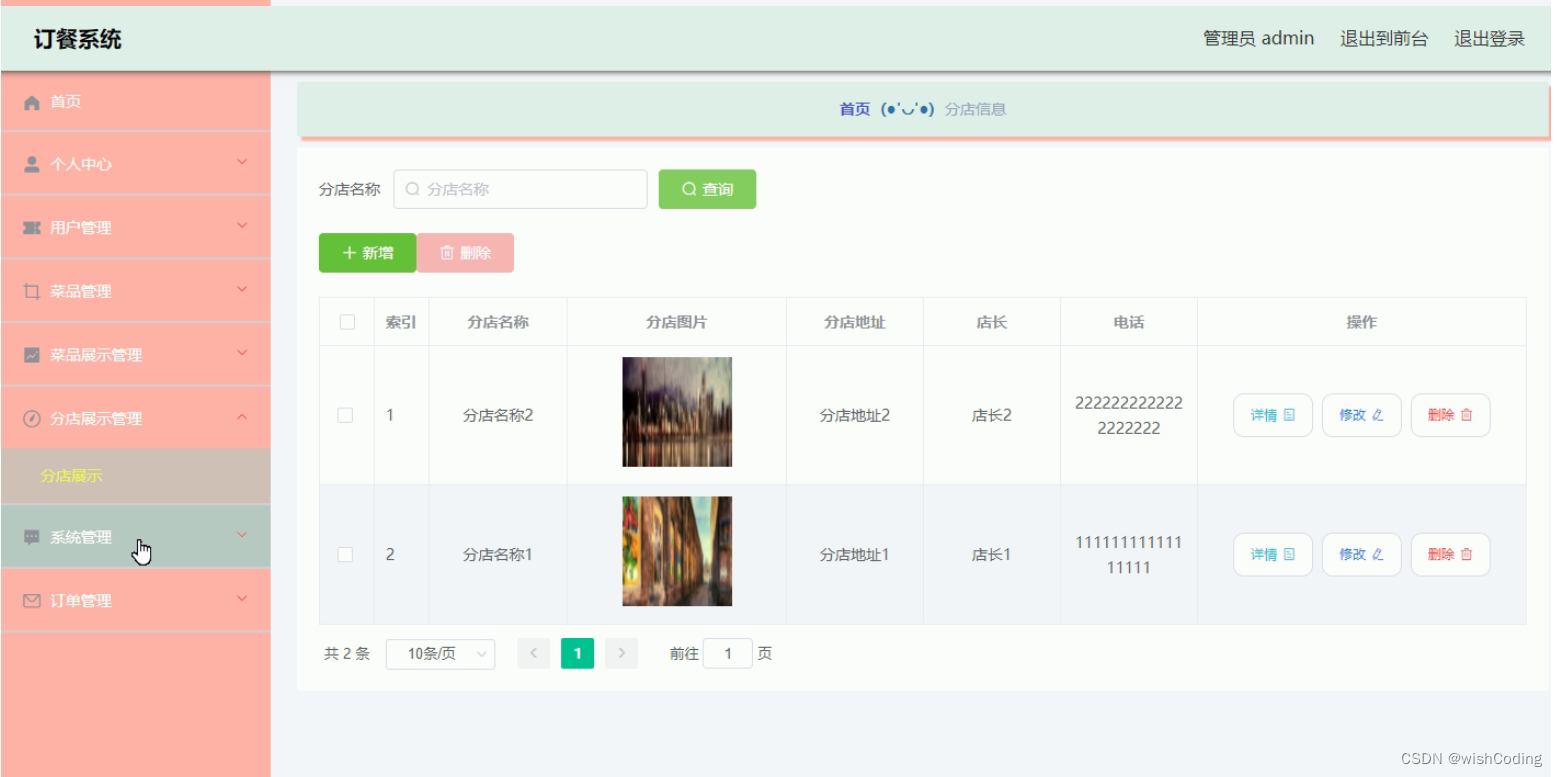This screenshot has width=1557, height=777.
Task: Click the 个人中心 person icon
Action: pyautogui.click(x=31, y=163)
